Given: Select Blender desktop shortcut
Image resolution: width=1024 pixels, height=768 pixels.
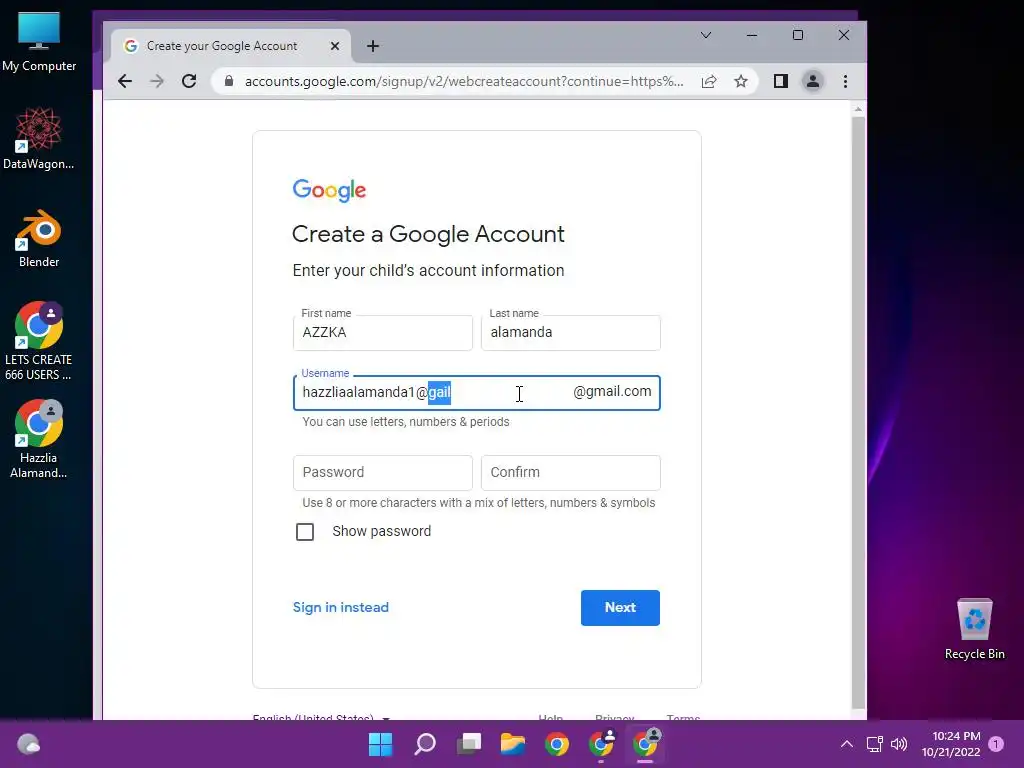Looking at the screenshot, I should pyautogui.click(x=39, y=238).
